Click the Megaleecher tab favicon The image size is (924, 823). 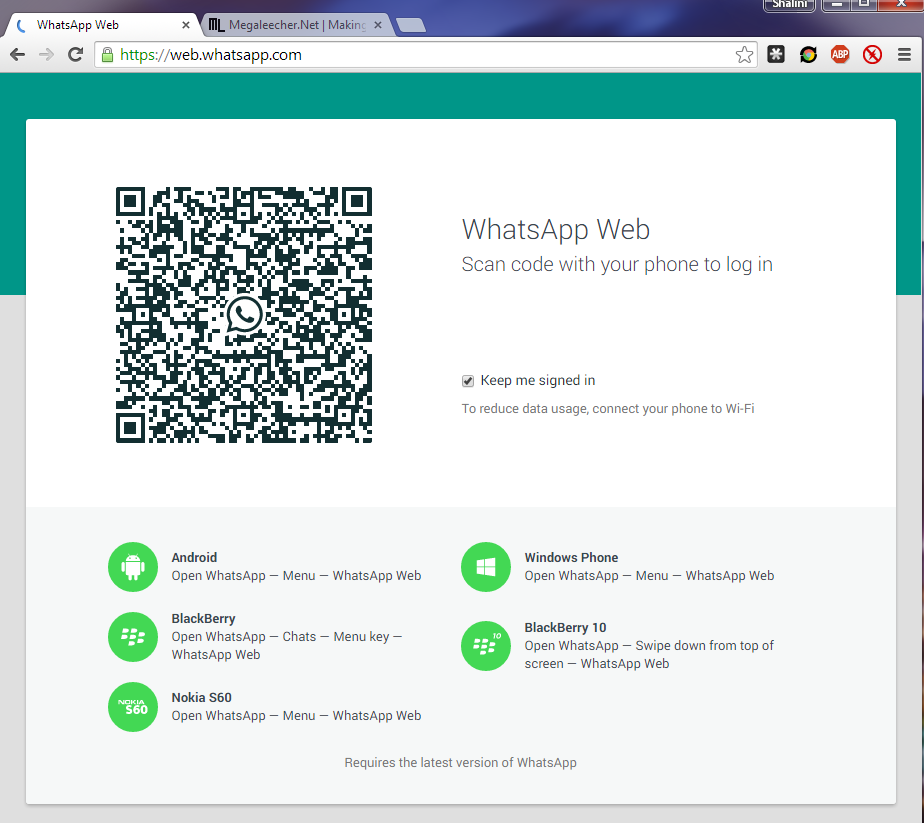[216, 25]
